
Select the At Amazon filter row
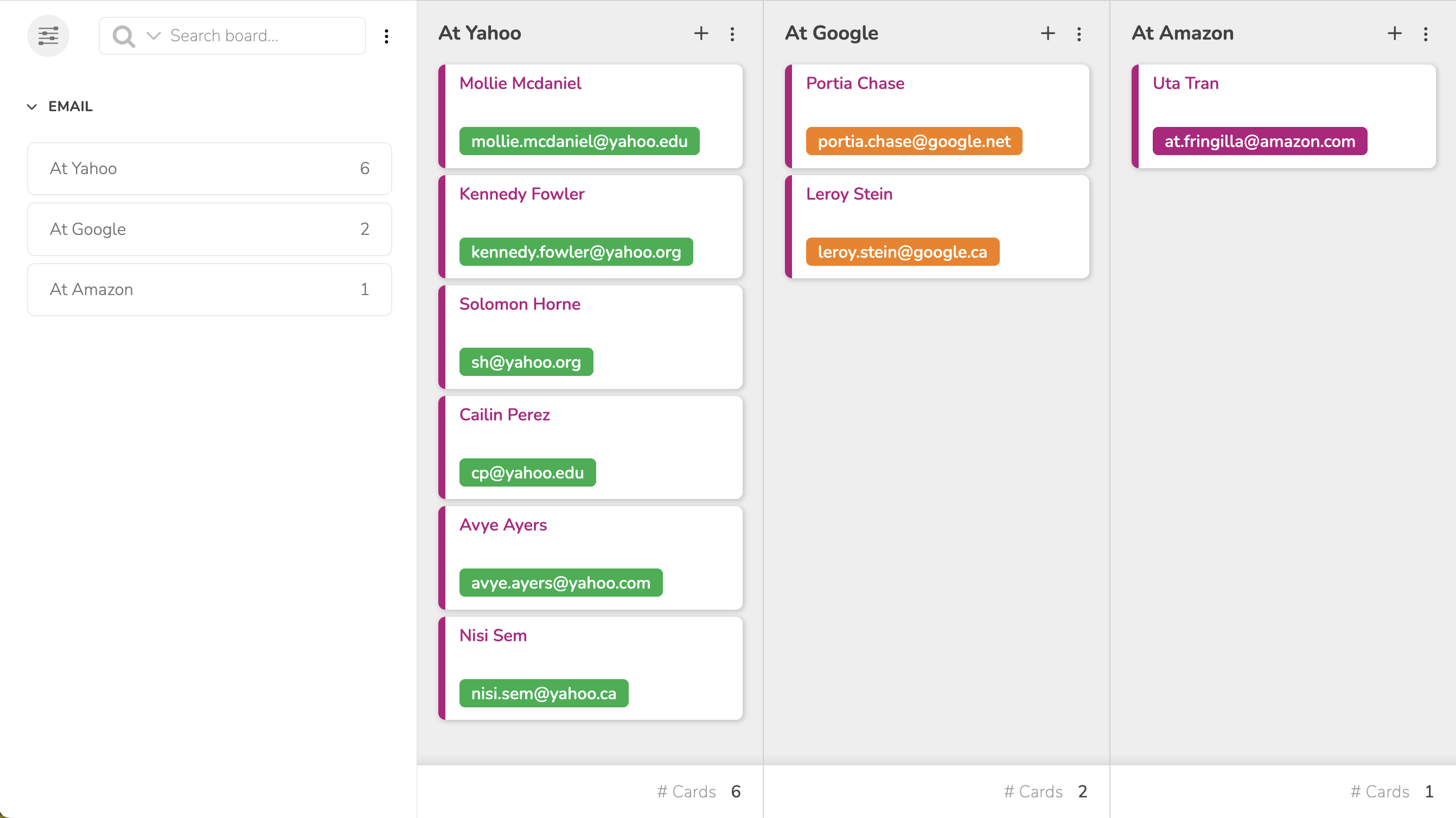click(x=209, y=290)
